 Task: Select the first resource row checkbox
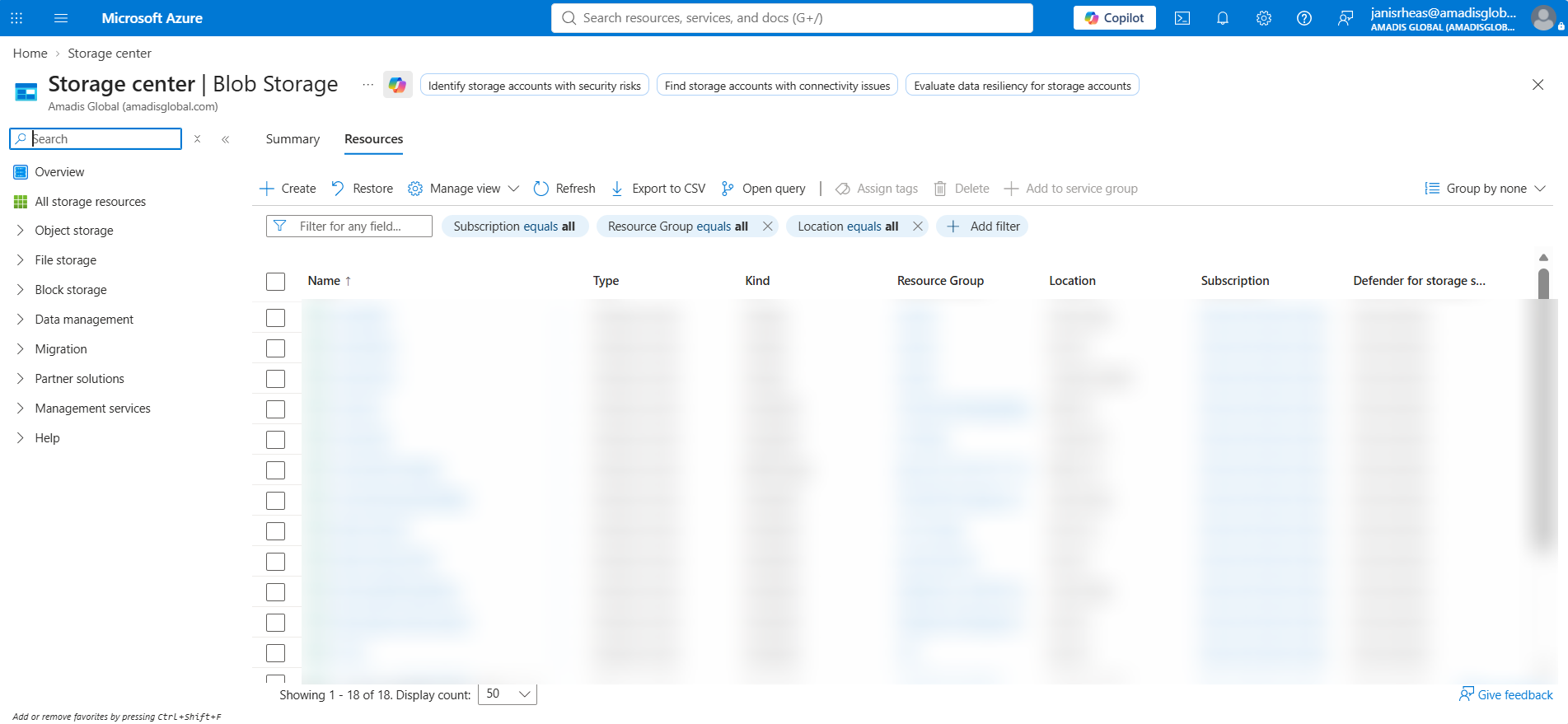click(276, 318)
